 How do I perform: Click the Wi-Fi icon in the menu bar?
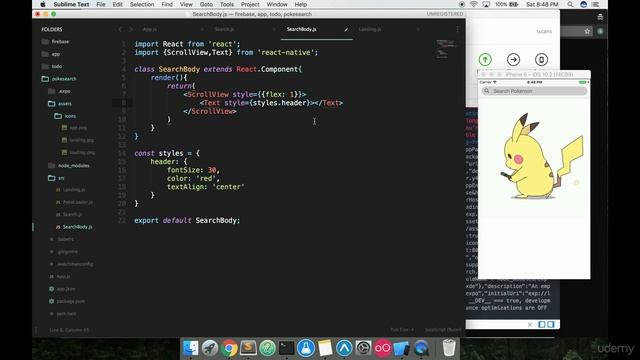click(x=473, y=4)
